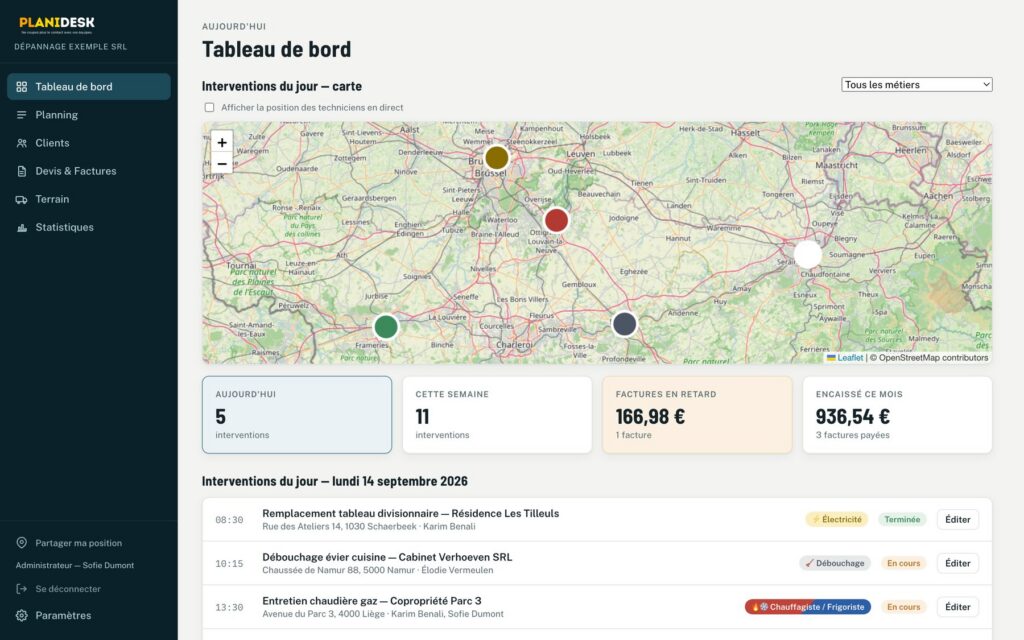Click the Électricité trade badge
Screen dimensions: 1024x640
click(x=837, y=519)
